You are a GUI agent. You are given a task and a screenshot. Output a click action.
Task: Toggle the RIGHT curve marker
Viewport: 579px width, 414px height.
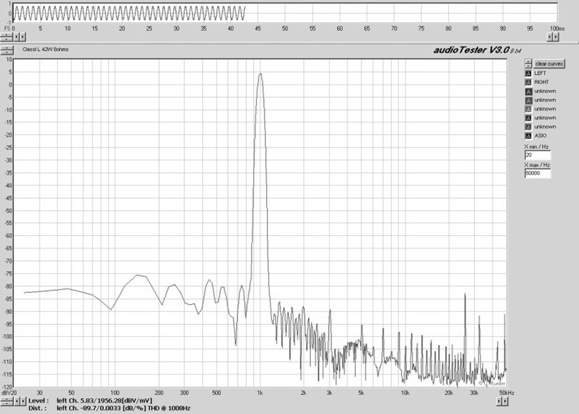click(x=528, y=82)
